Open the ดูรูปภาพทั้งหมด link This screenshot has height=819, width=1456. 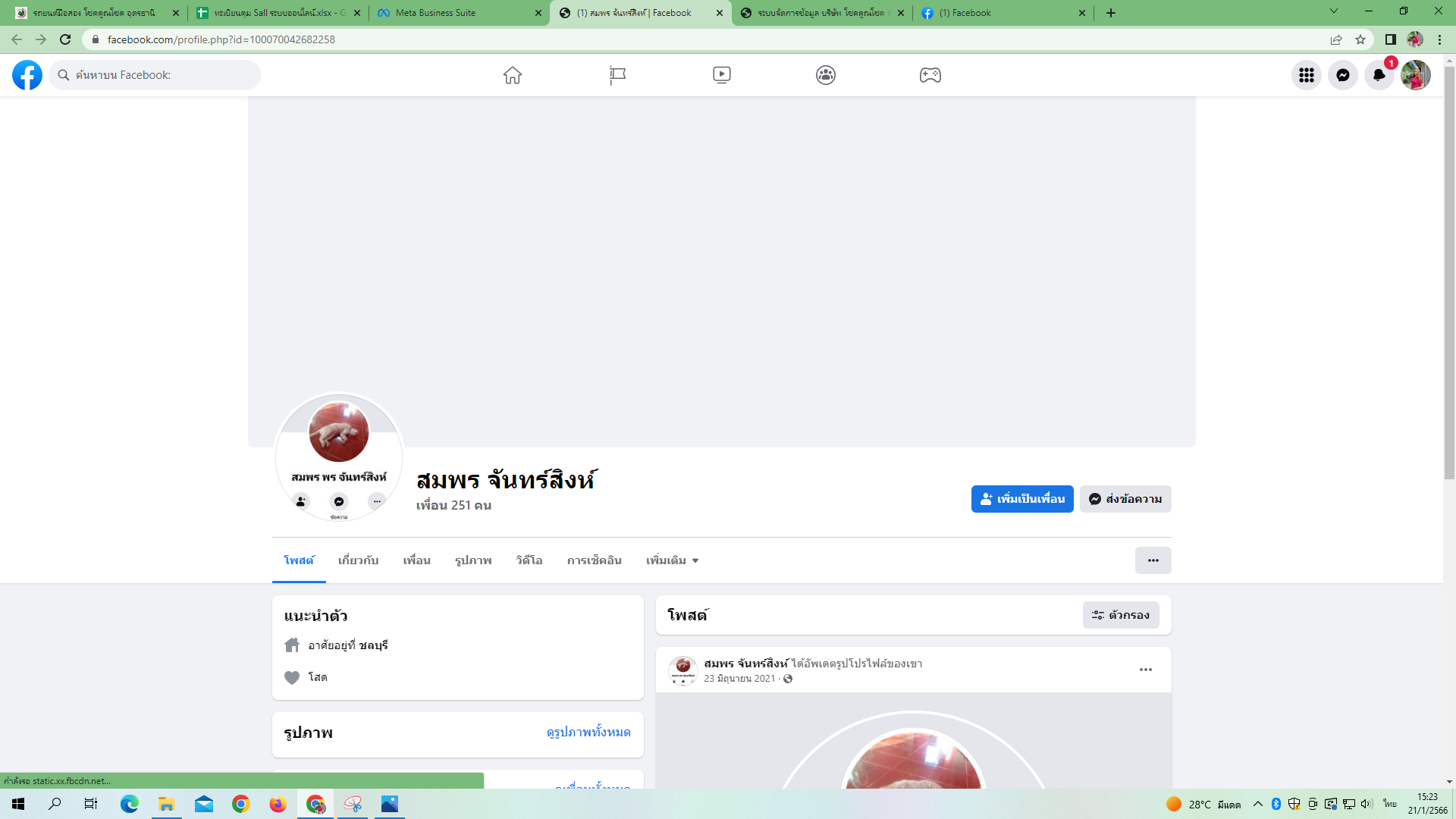(588, 733)
